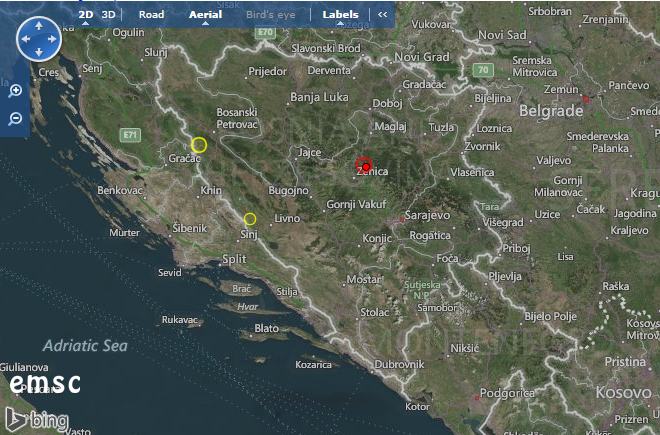Select the Bird's eye view
This screenshot has height=435, width=660.
(271, 15)
